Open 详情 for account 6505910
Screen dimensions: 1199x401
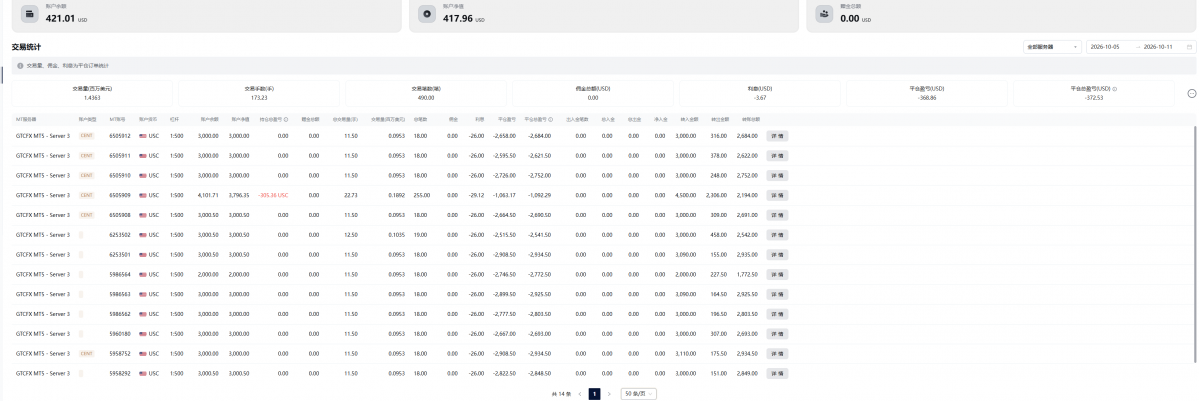tap(778, 175)
